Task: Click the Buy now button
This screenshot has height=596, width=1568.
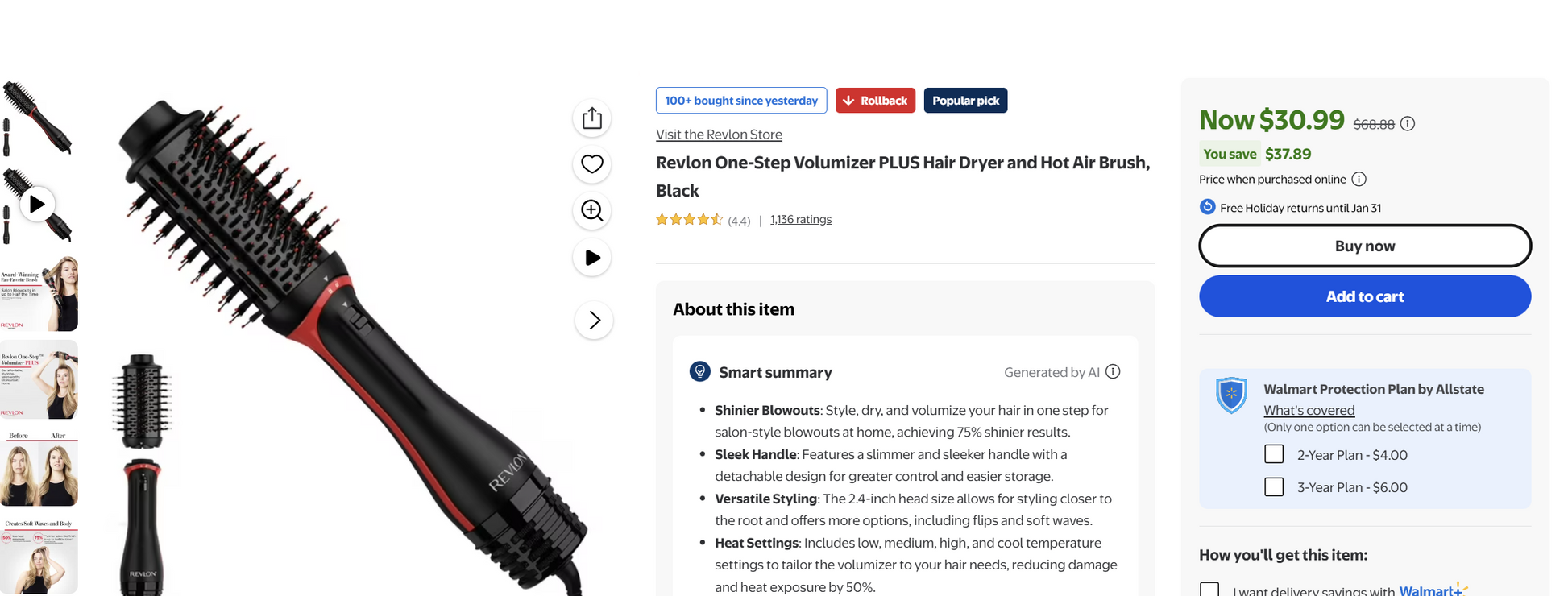Action: 1365,246
